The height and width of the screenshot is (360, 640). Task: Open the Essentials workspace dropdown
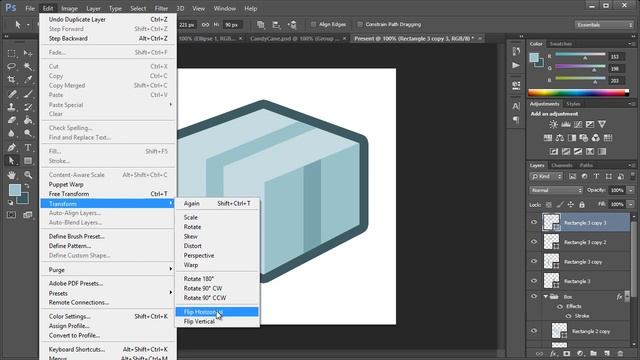point(603,25)
